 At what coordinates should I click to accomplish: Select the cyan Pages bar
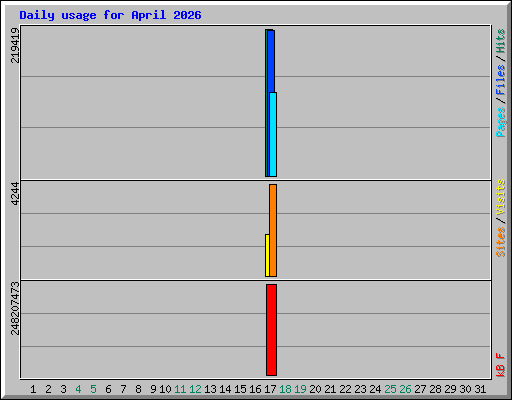point(273,134)
